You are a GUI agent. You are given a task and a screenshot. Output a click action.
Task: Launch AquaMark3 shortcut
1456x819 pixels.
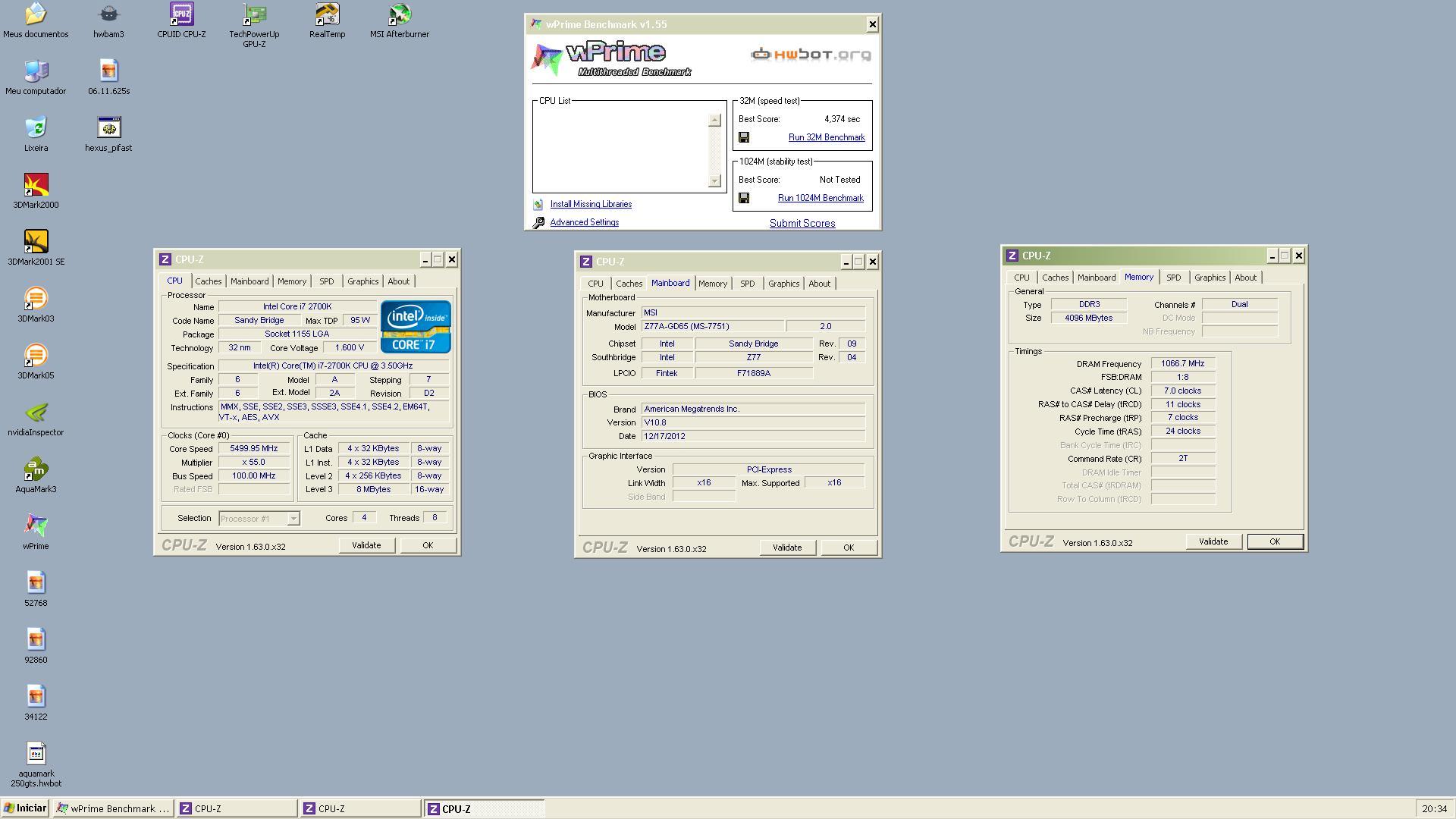tap(36, 475)
